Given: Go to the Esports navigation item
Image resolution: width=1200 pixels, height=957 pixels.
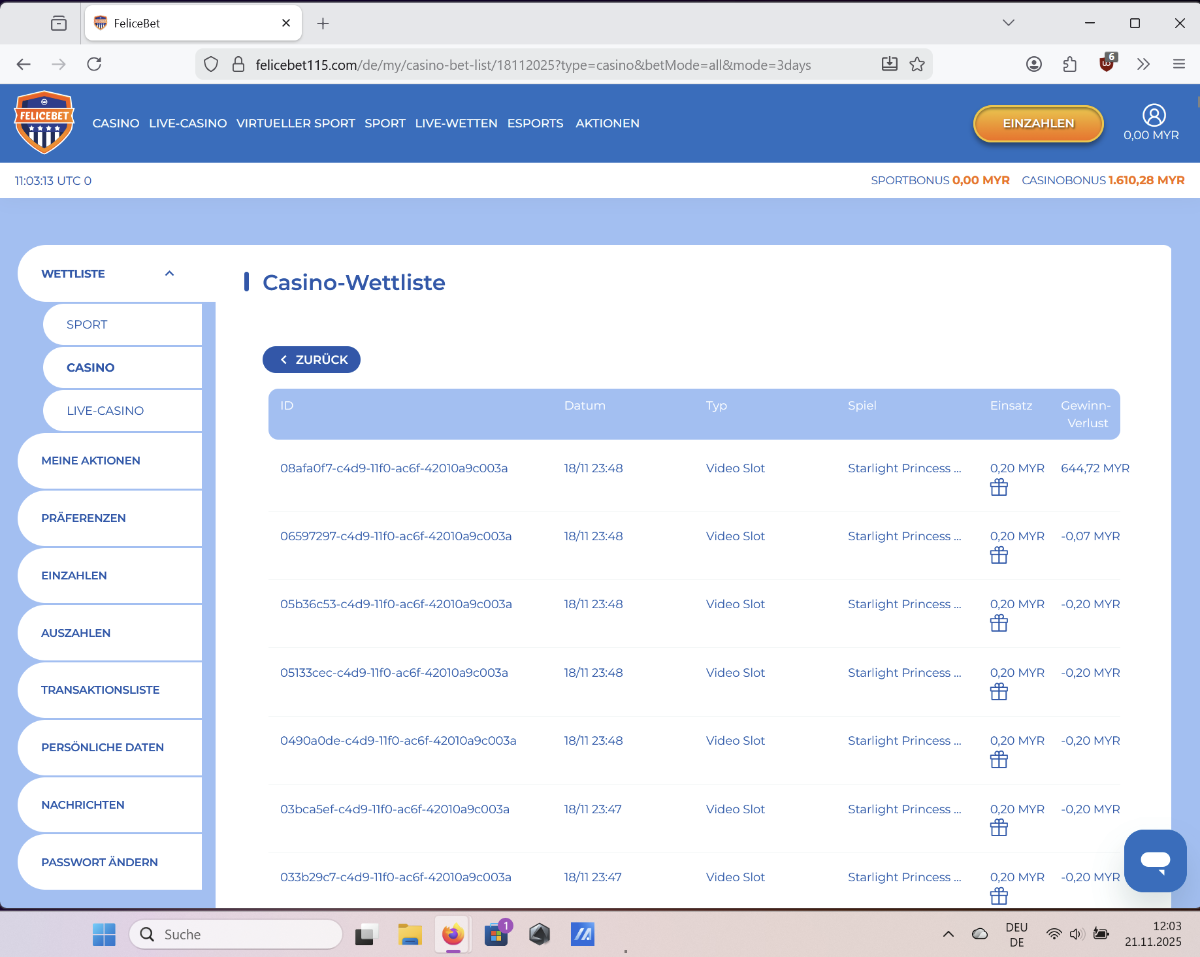Looking at the screenshot, I should (x=535, y=123).
